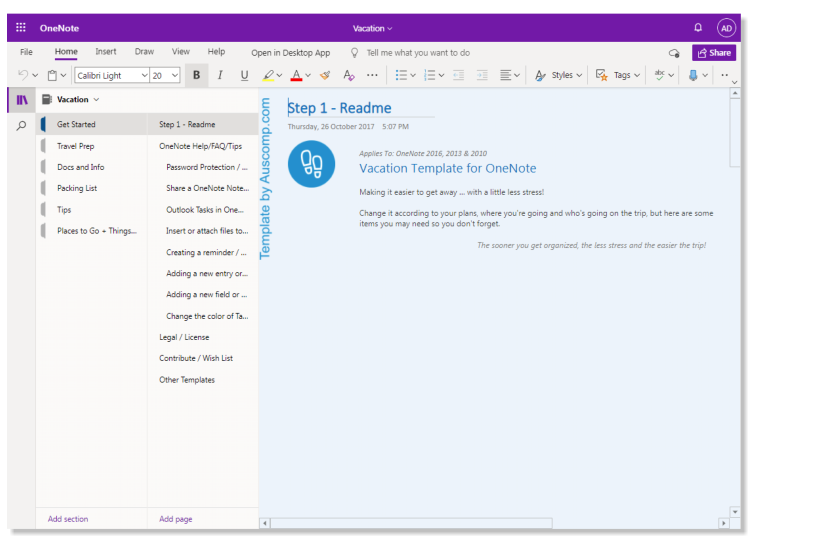Click the Tell me lightbulb icon
Viewport: 820px width, 560px height.
(355, 53)
